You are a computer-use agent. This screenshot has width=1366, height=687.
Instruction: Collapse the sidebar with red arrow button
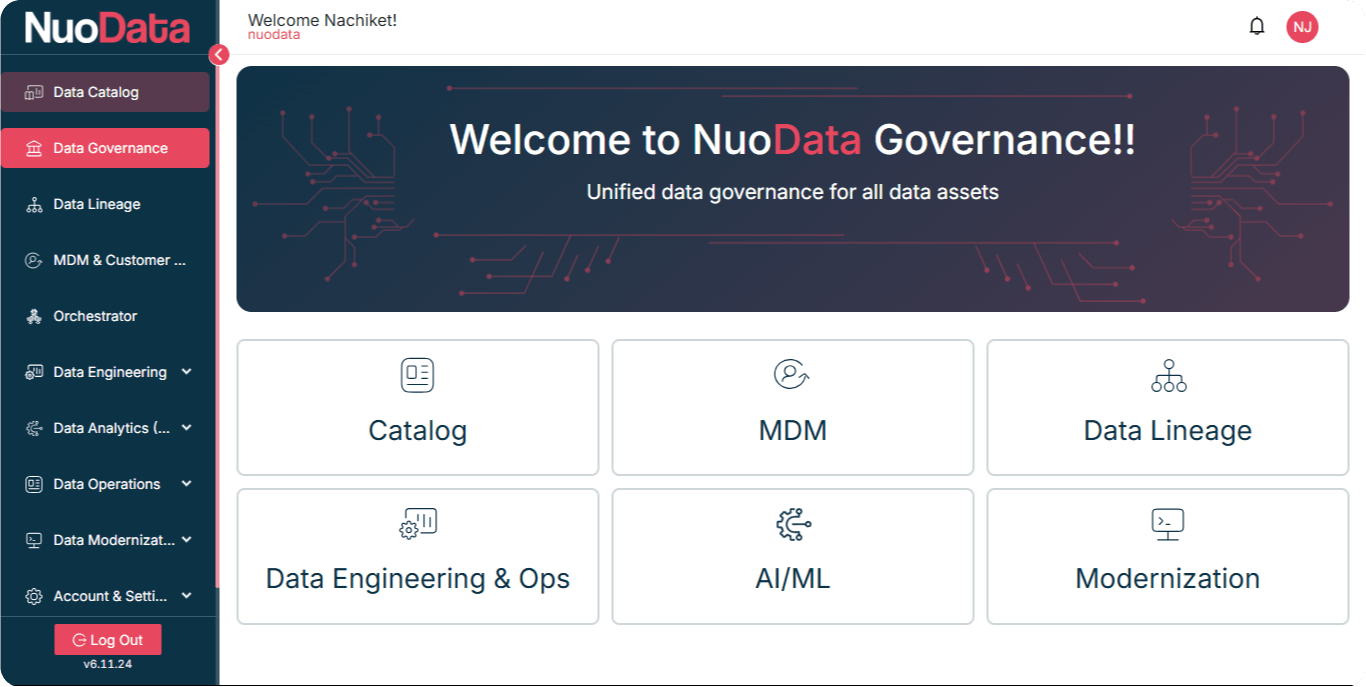pos(219,55)
